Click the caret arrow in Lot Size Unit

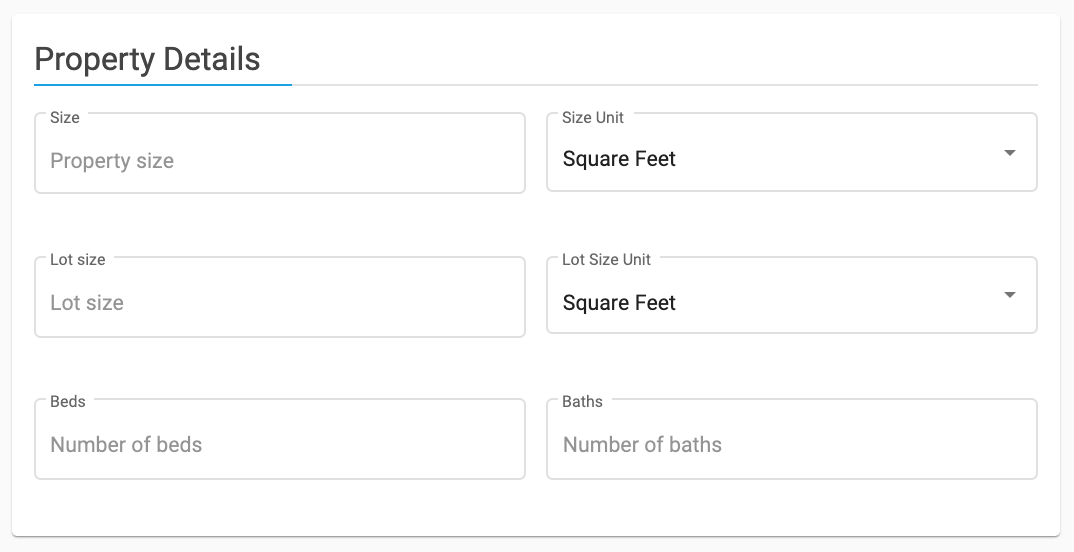coord(1010,295)
